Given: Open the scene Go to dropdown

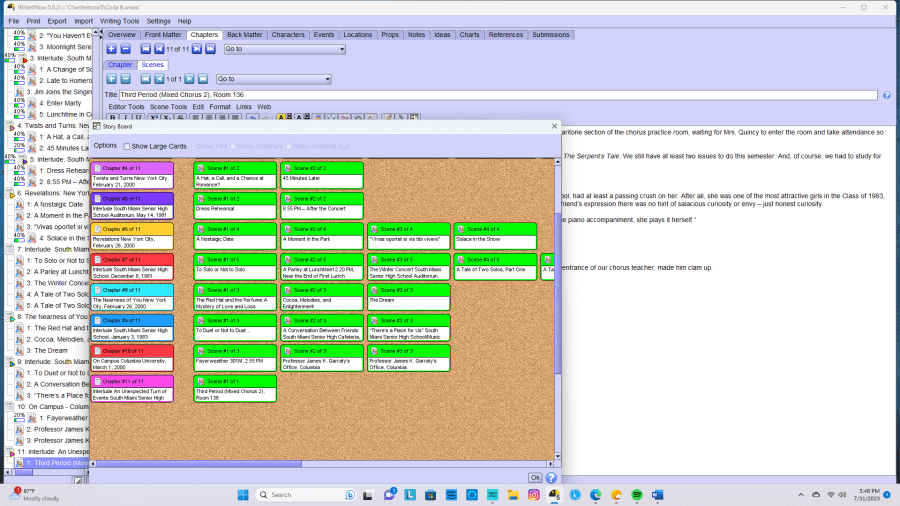Looking at the screenshot, I should (272, 79).
